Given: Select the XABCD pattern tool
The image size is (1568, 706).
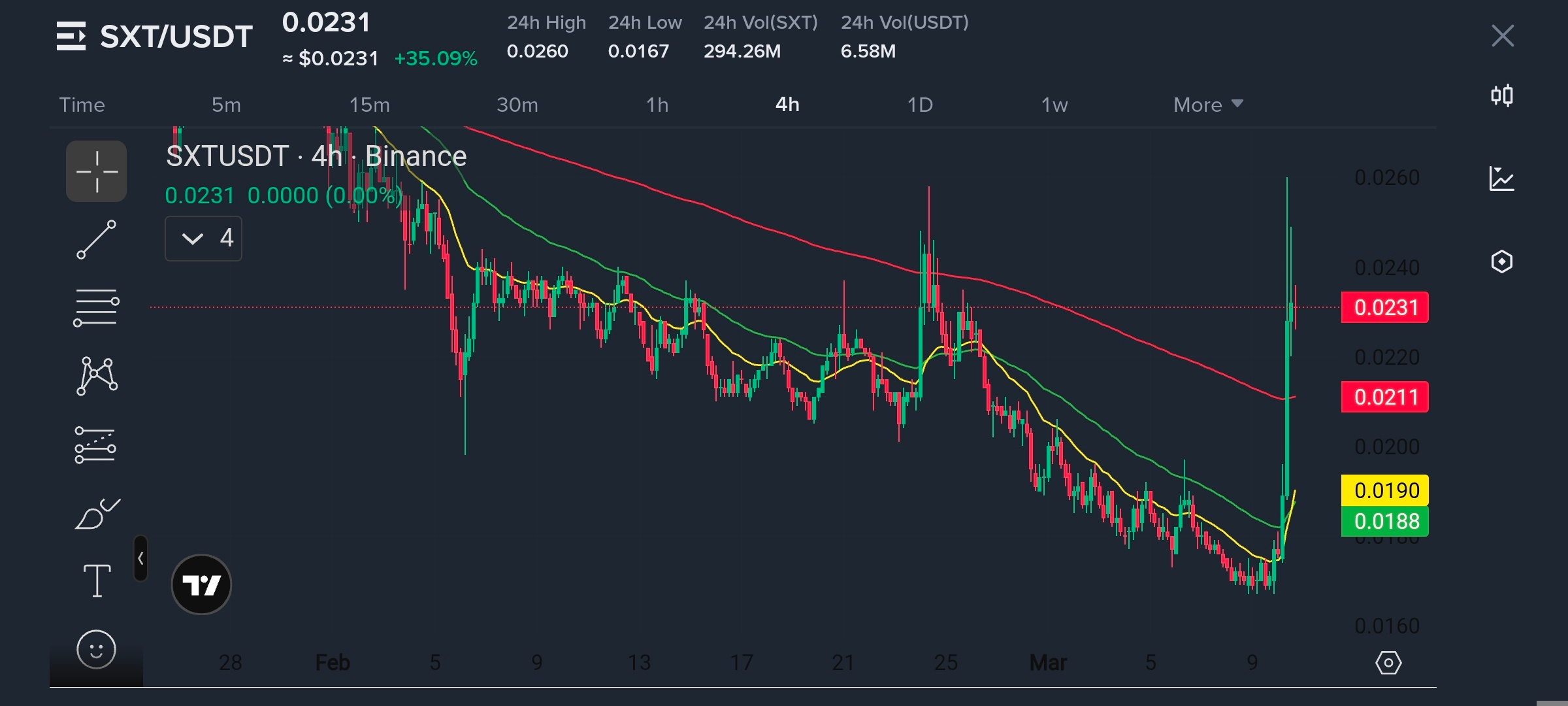Looking at the screenshot, I should [x=97, y=376].
